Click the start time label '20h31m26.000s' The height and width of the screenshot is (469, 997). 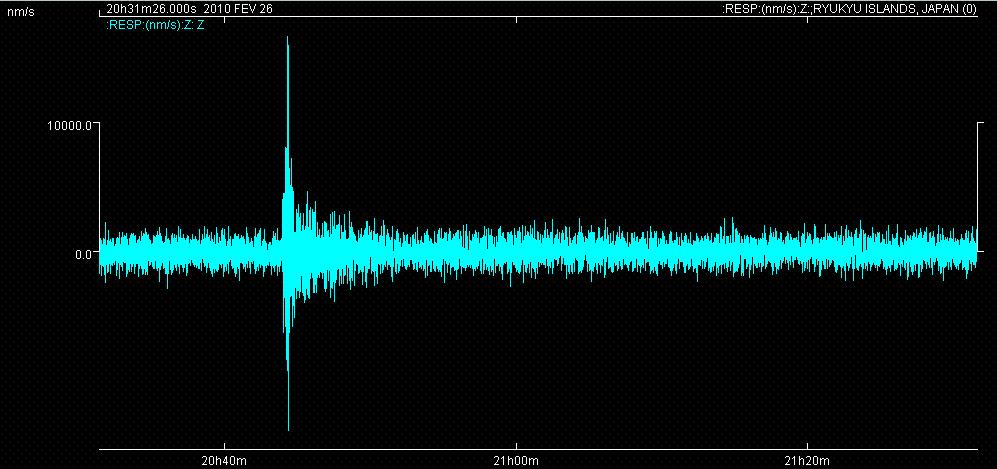coord(151,10)
